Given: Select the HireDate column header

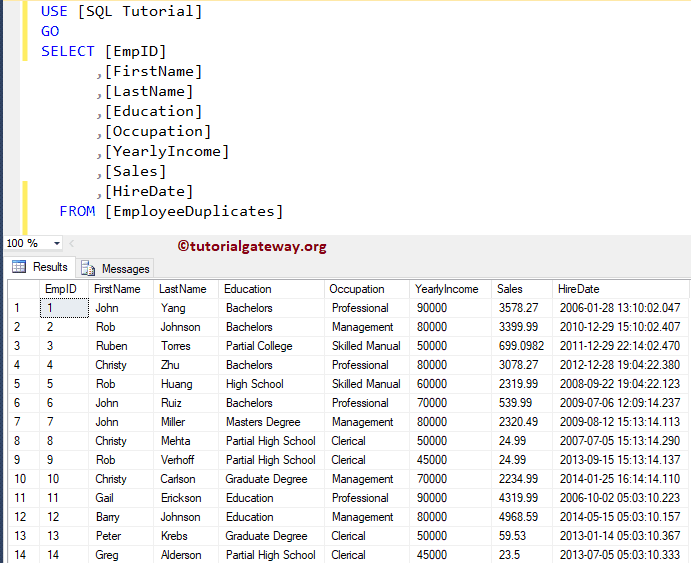Looking at the screenshot, I should click(x=579, y=289).
